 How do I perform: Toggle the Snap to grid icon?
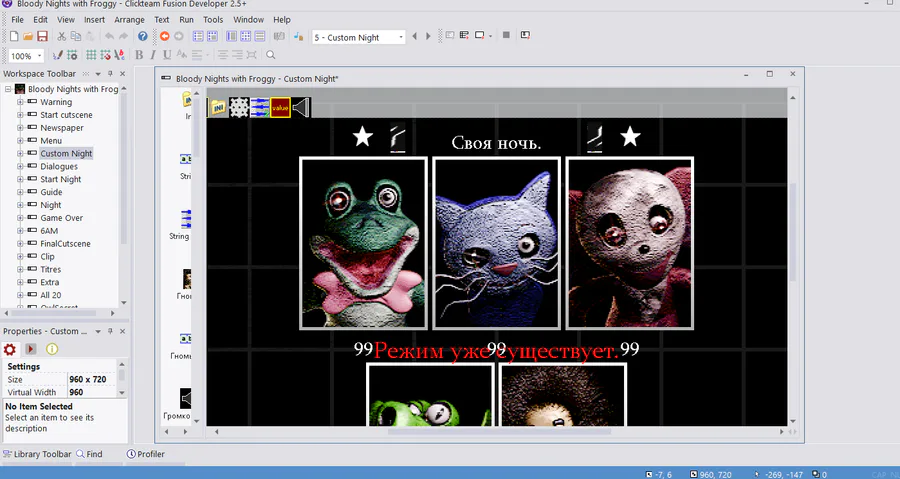point(105,55)
